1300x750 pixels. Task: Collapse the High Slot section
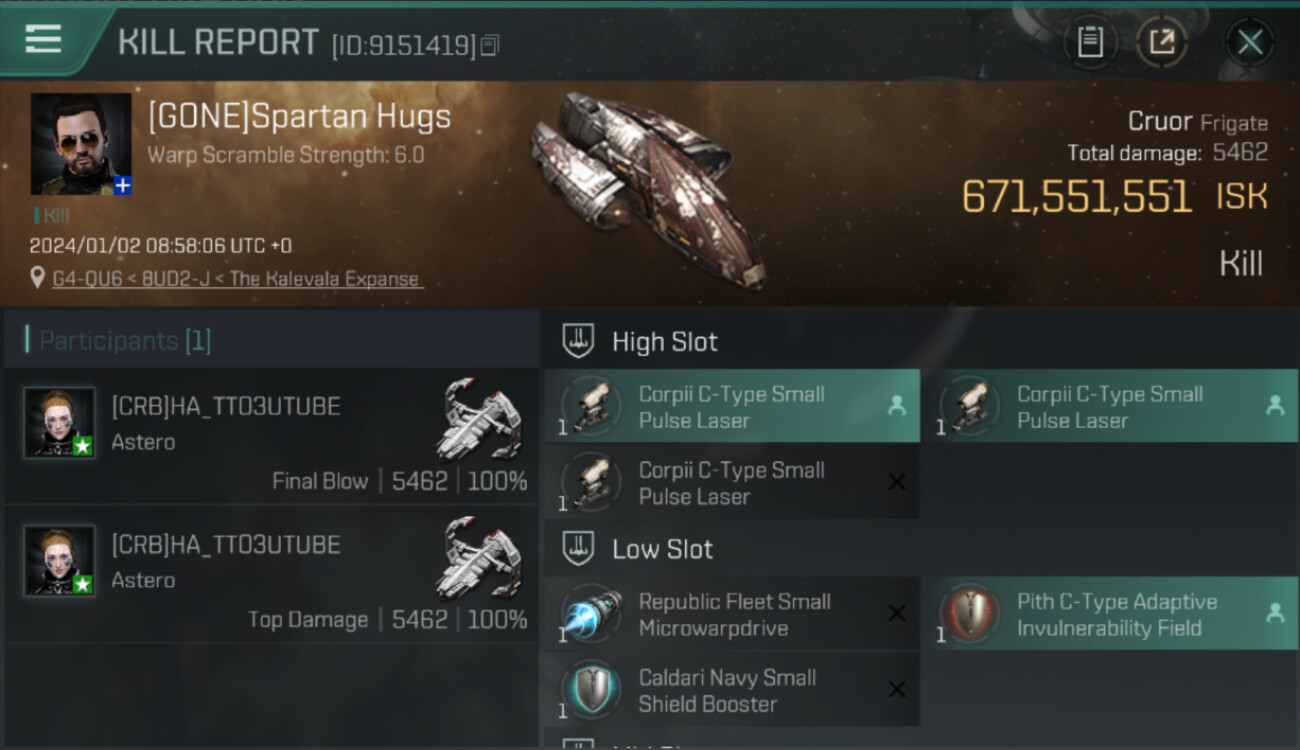(578, 341)
